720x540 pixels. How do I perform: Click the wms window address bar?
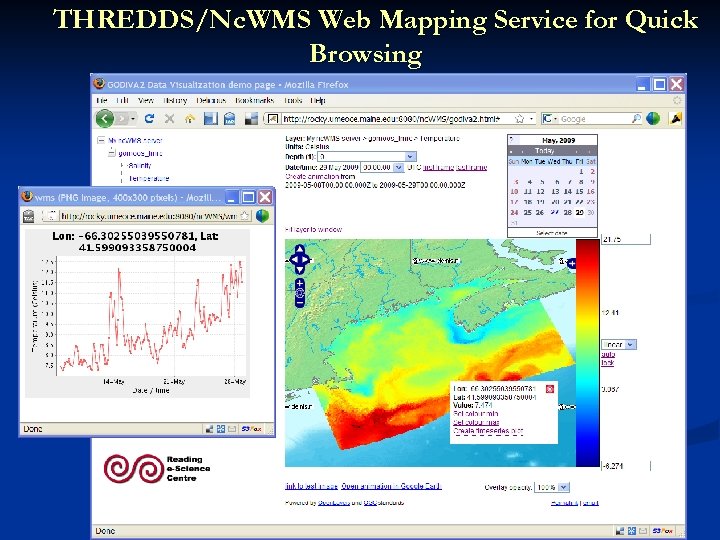tap(148, 216)
